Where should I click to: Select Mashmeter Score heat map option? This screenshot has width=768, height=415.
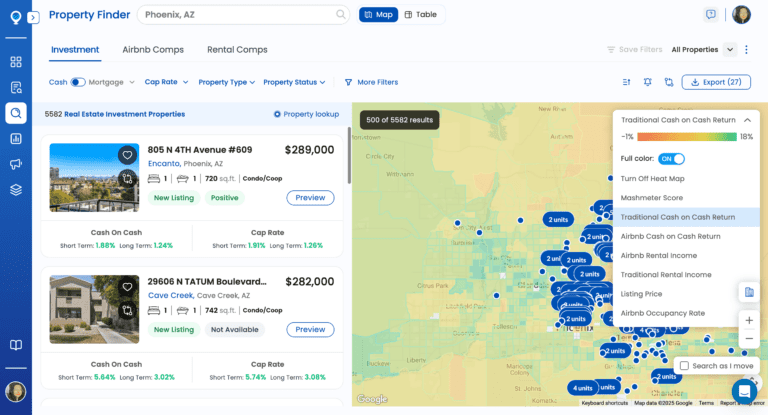point(650,197)
